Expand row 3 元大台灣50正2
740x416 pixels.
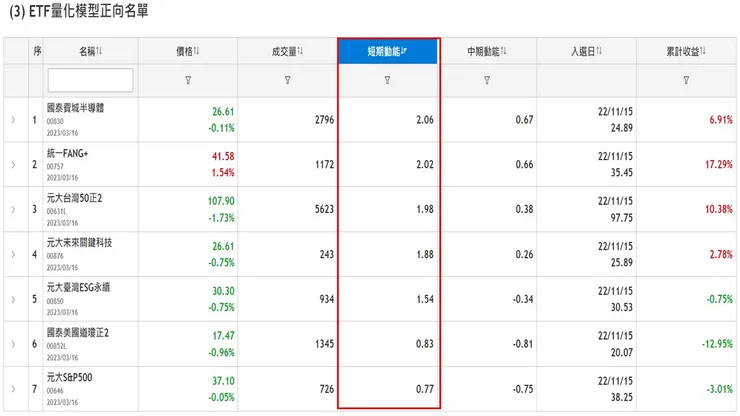click(13, 210)
